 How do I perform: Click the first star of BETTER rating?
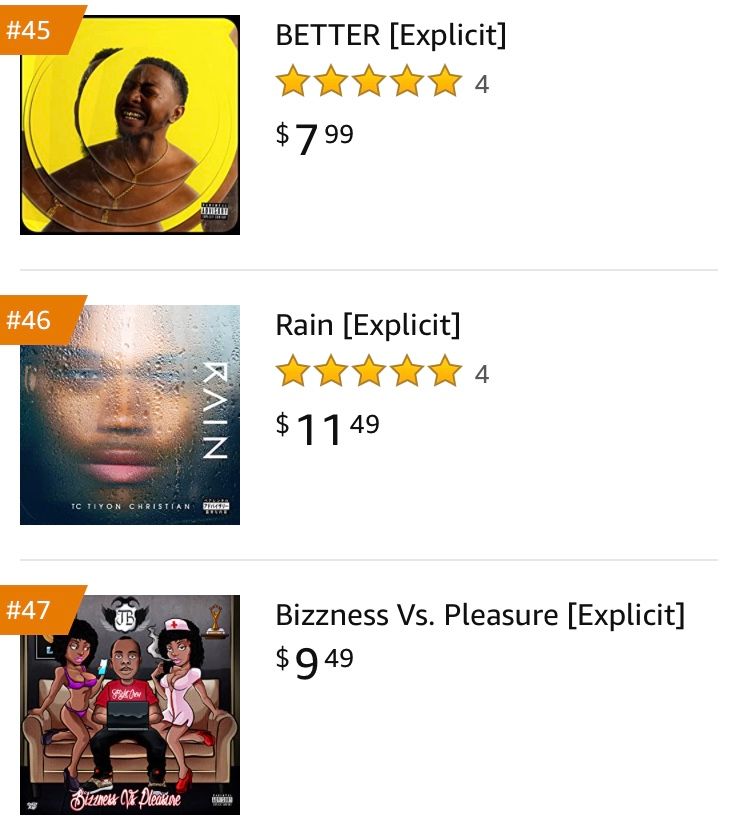pos(292,82)
